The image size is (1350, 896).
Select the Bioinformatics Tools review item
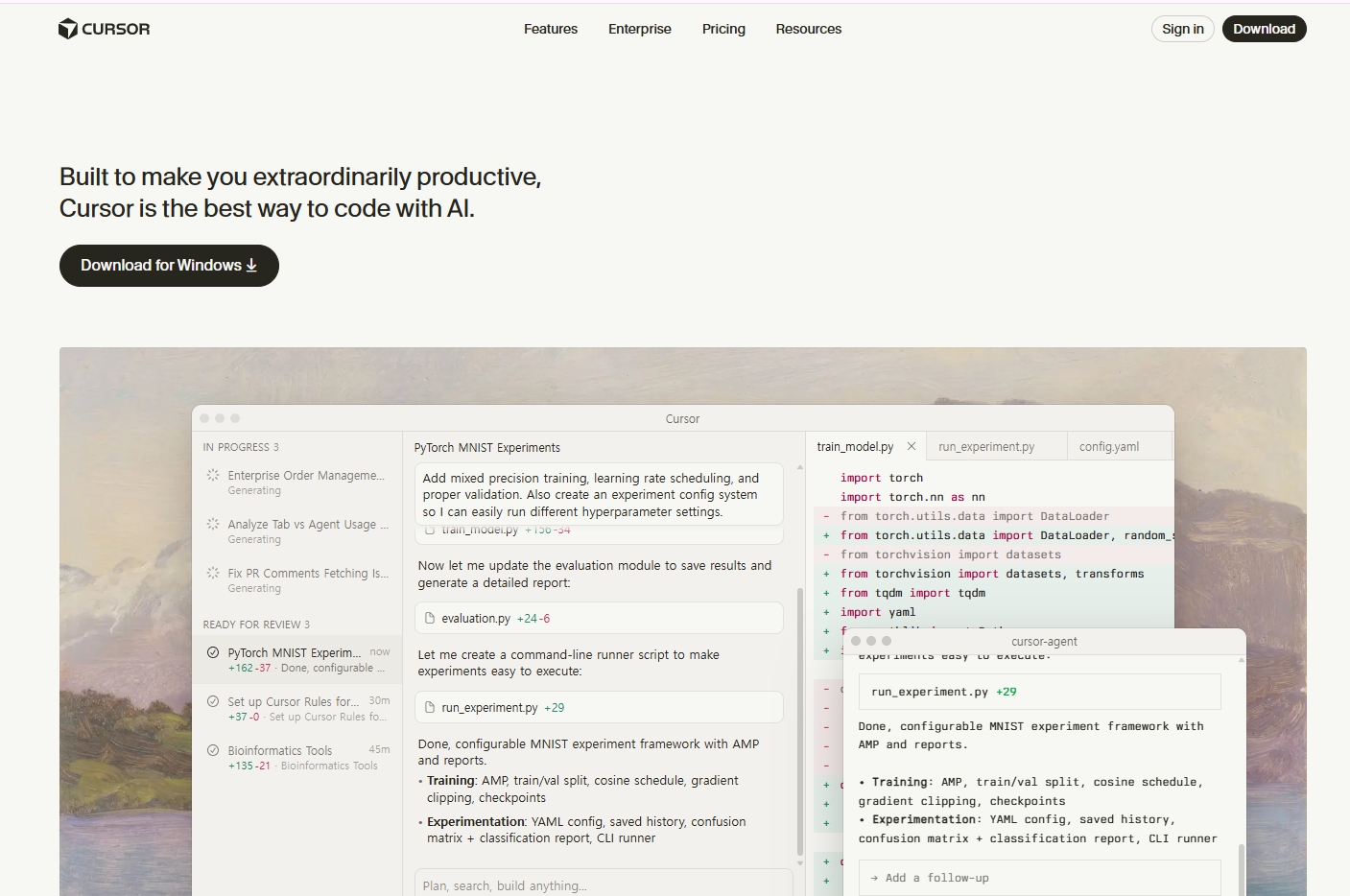pos(297,758)
